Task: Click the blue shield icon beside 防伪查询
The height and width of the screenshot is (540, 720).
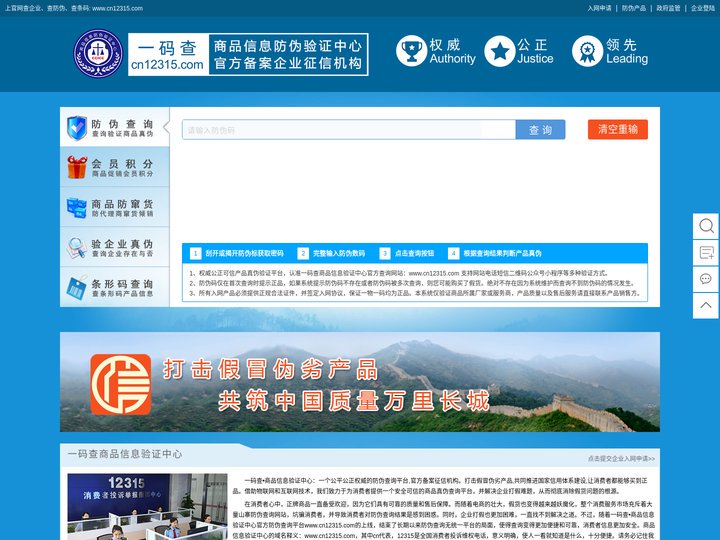Action: [x=77, y=128]
